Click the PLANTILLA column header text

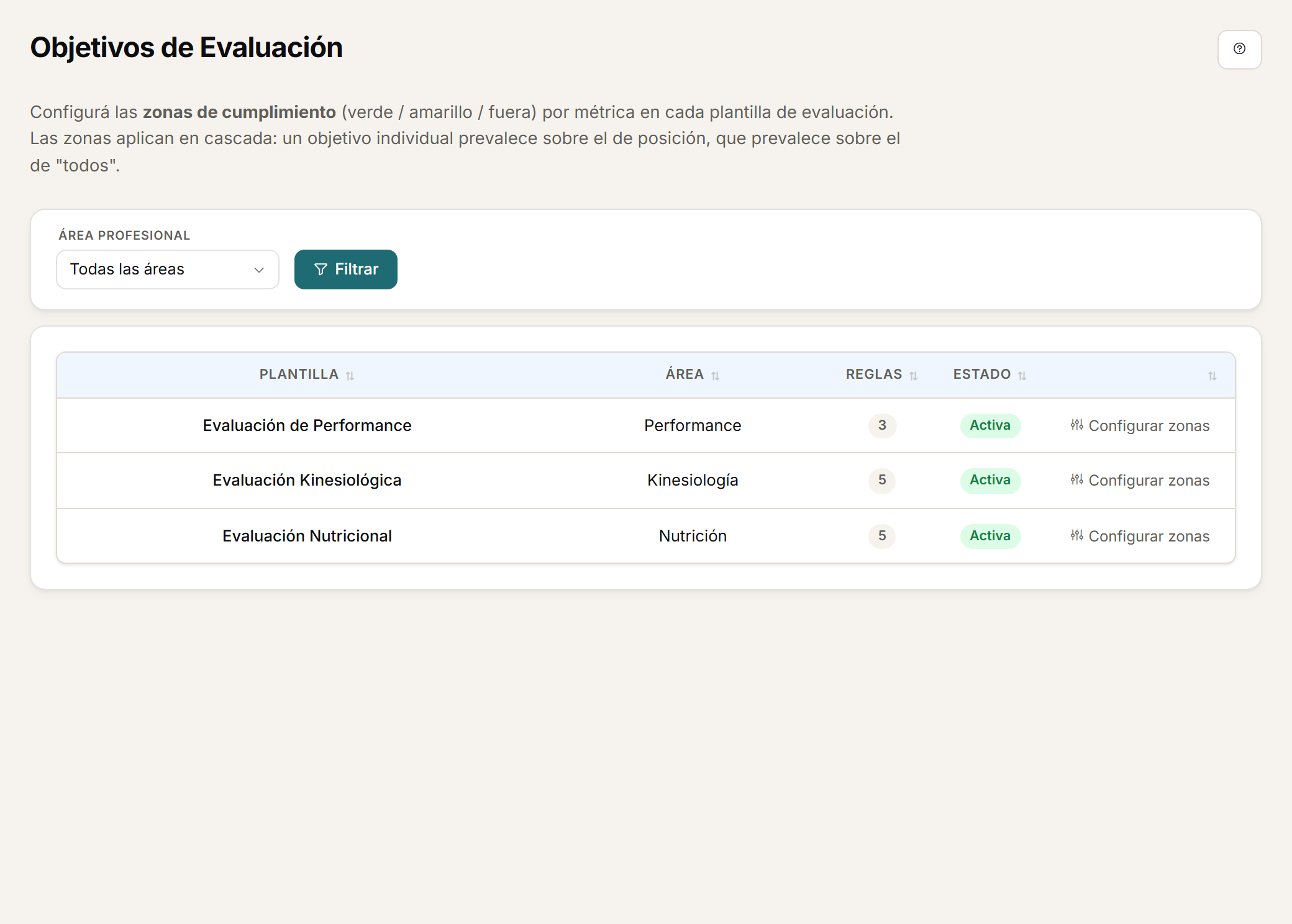[x=299, y=374]
